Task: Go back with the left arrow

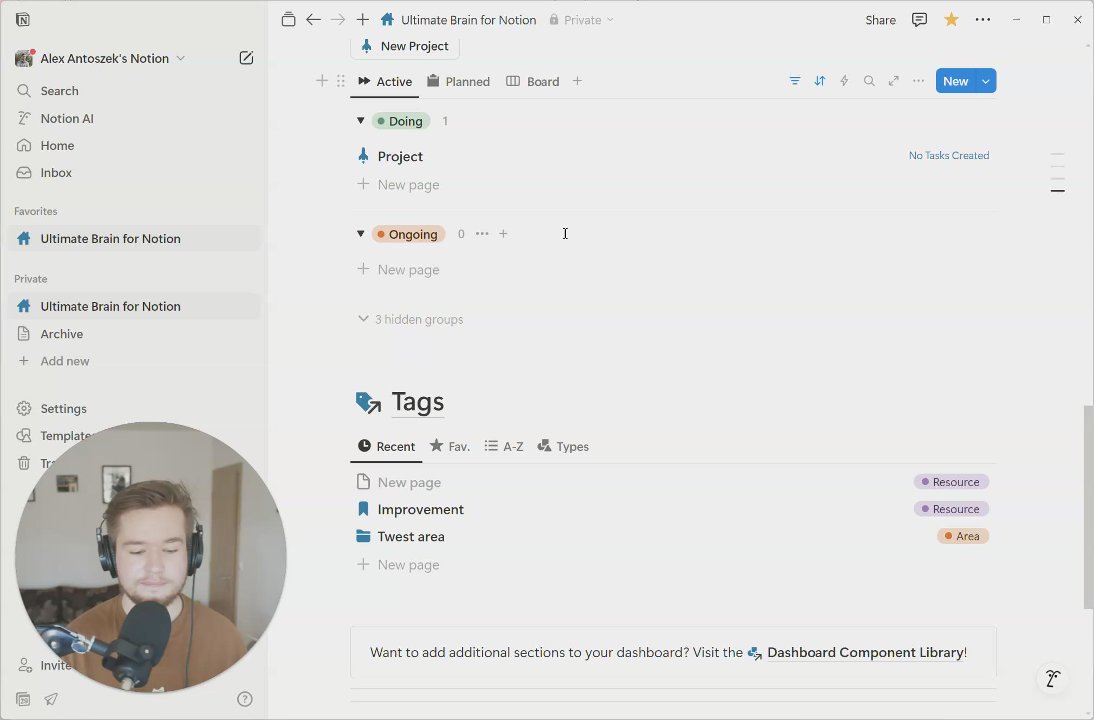Action: click(313, 20)
